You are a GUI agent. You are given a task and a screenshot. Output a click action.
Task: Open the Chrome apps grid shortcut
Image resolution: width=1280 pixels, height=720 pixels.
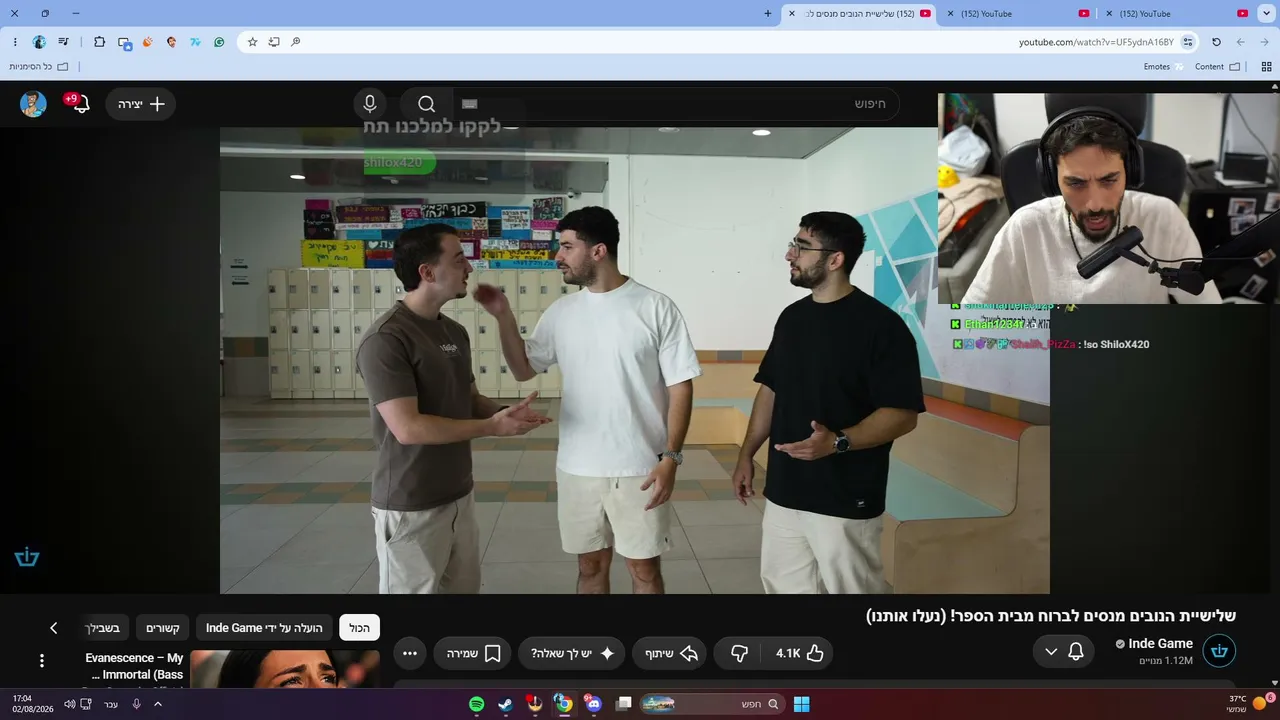click(x=1266, y=67)
